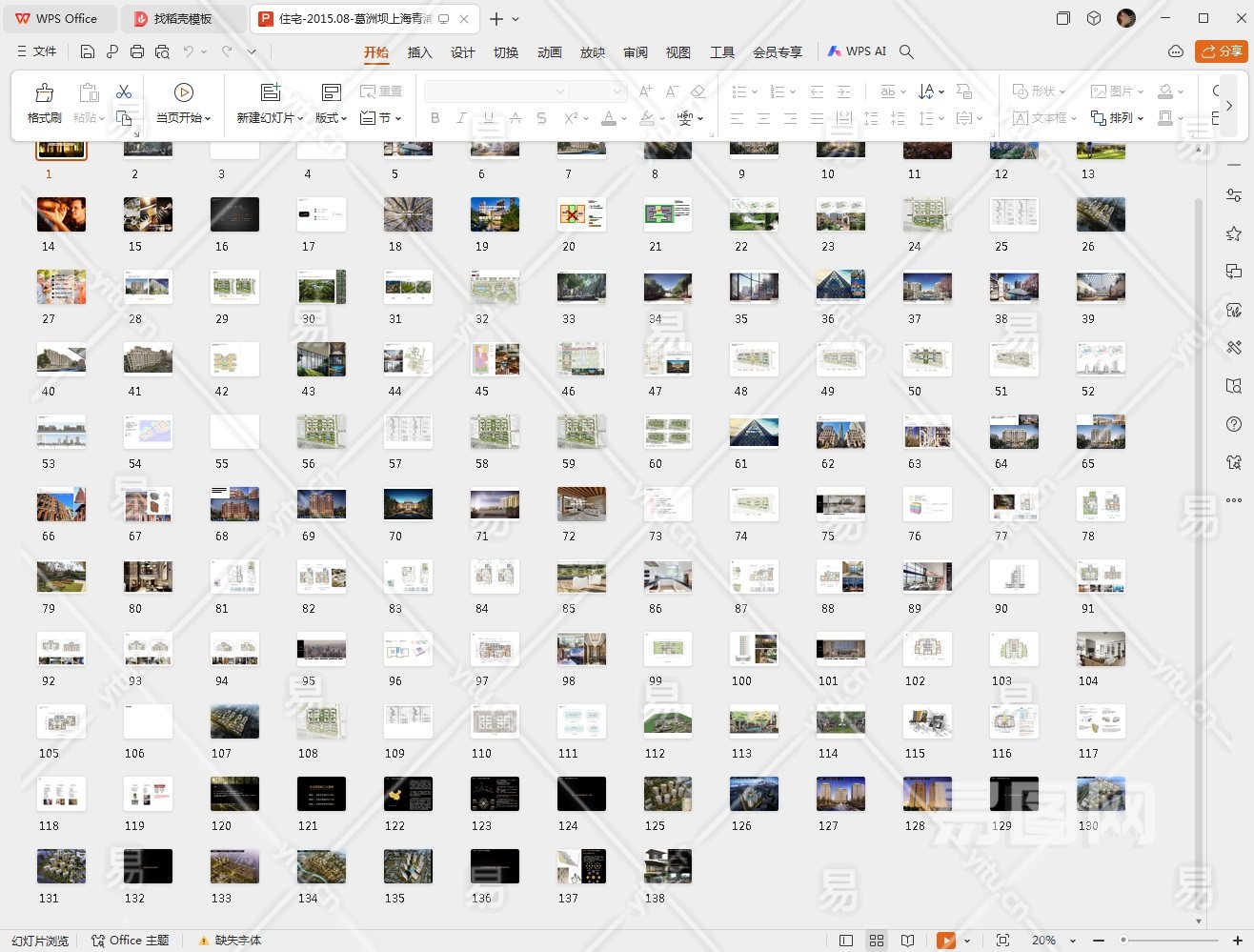Toggle slide sorter grid view

(877, 941)
